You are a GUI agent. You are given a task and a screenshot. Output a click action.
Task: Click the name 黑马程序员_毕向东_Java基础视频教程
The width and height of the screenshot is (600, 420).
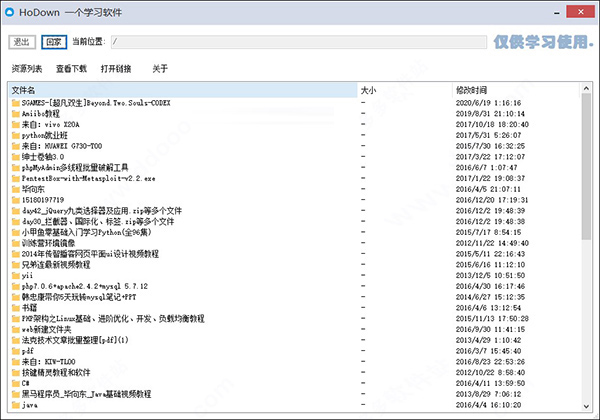pos(86,394)
